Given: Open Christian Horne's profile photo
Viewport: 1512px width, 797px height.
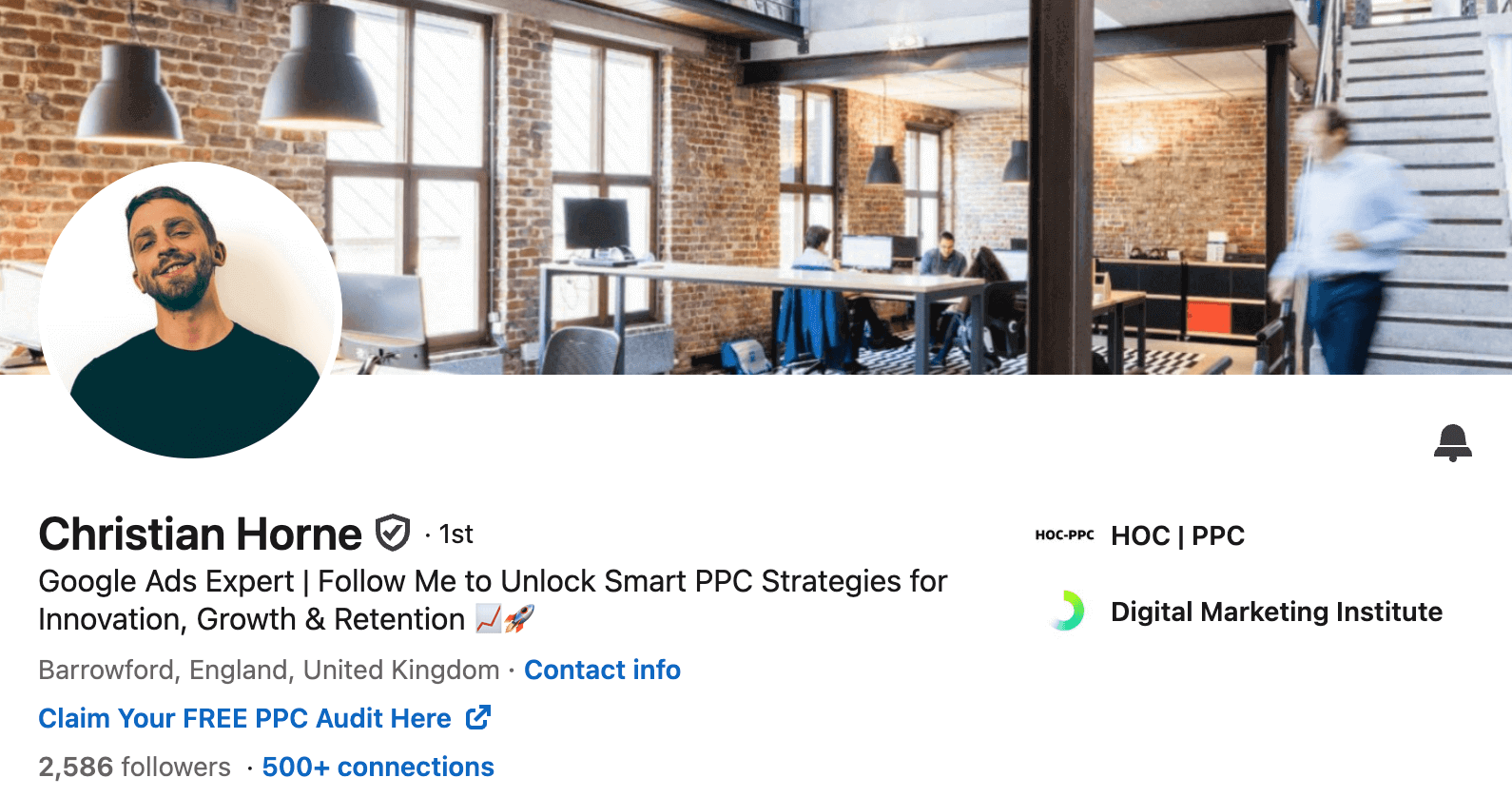Looking at the screenshot, I should point(190,310).
